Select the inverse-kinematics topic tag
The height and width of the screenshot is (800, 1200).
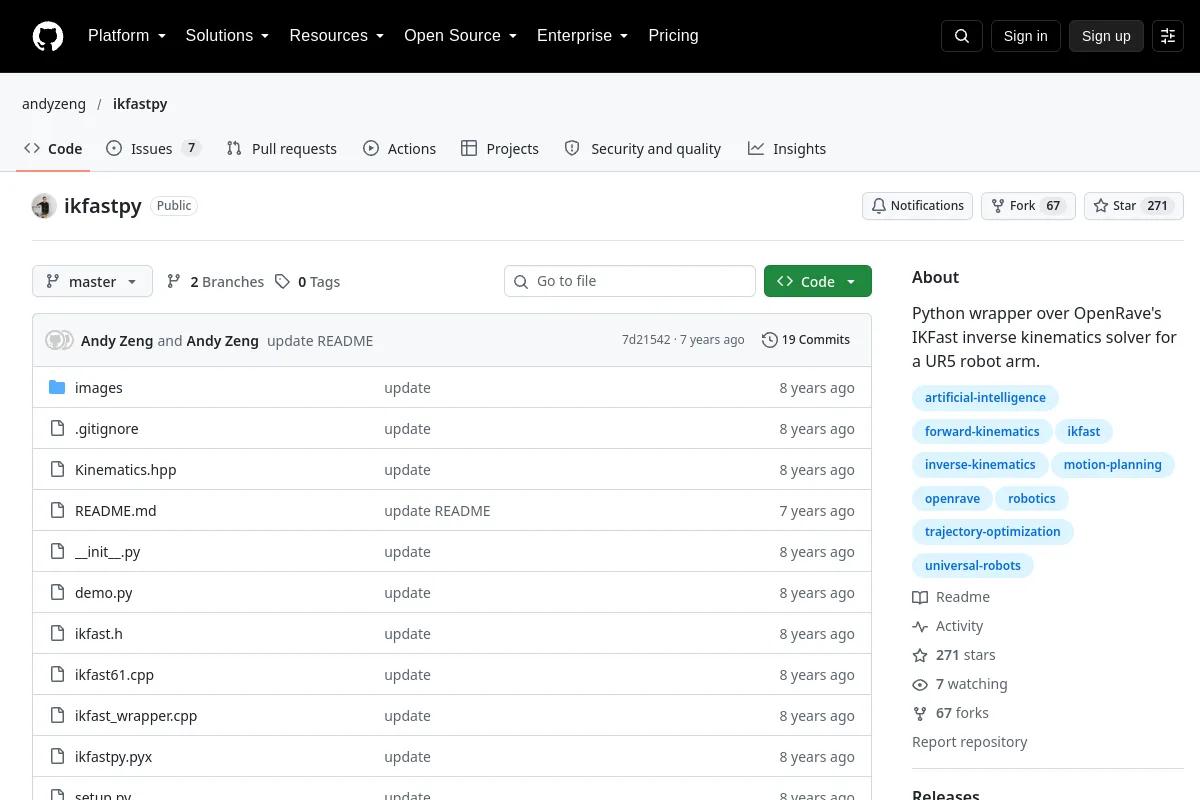point(980,465)
